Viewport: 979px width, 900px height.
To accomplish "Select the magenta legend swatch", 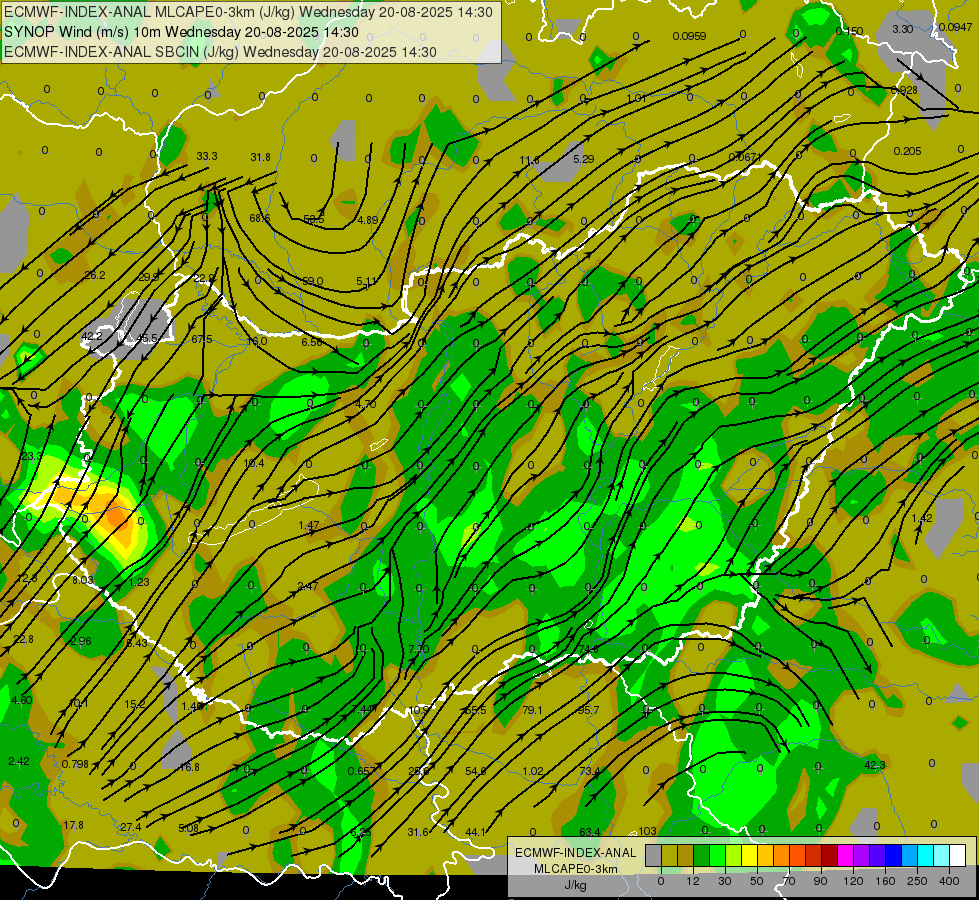I will tap(845, 856).
